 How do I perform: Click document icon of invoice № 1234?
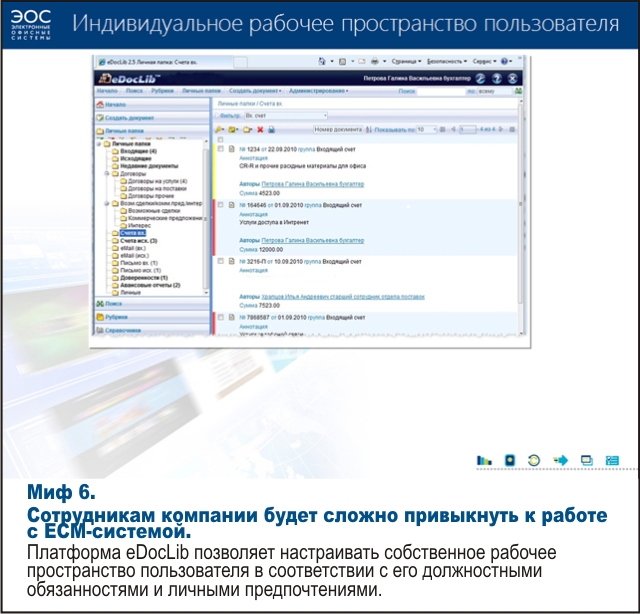pyautogui.click(x=231, y=149)
